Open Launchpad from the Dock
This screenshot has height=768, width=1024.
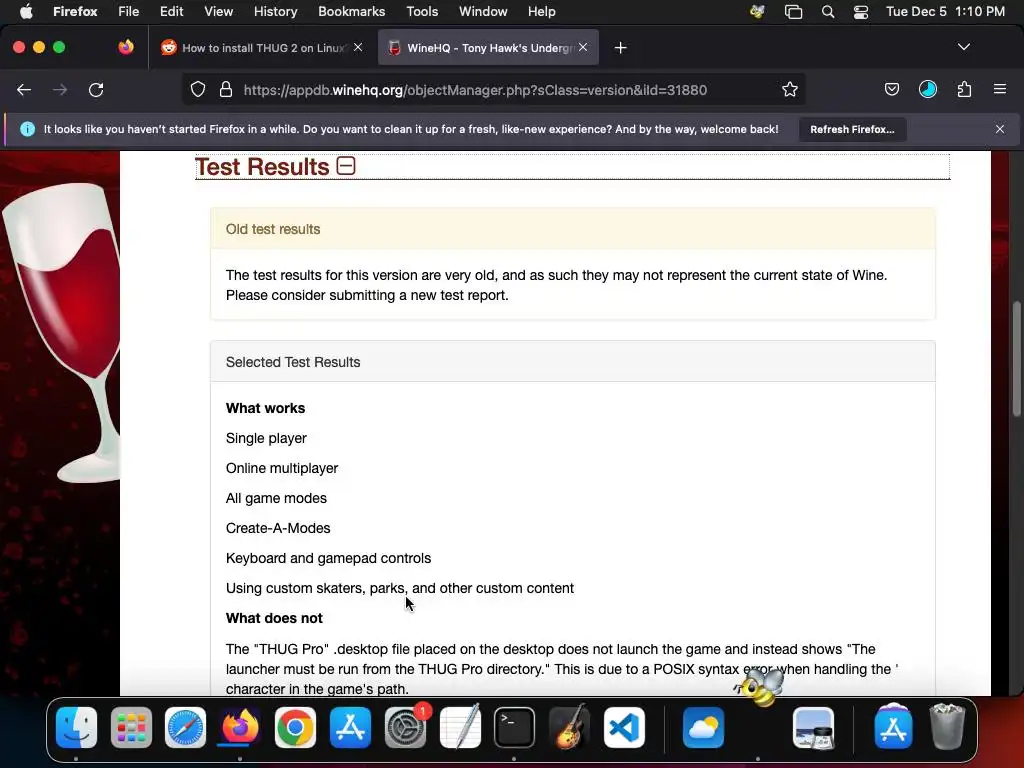click(x=131, y=727)
